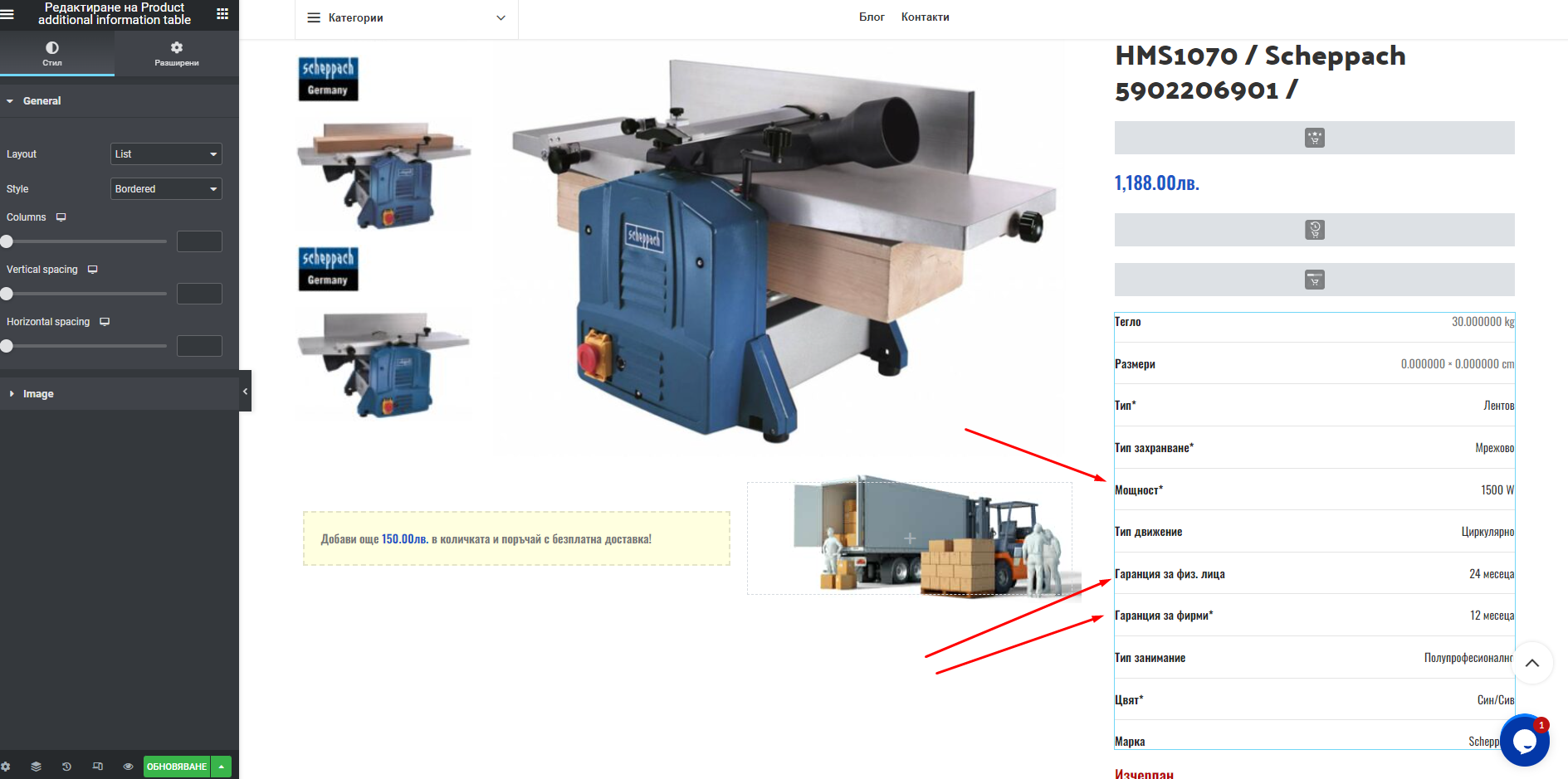The width and height of the screenshot is (1568, 779).
Task: Click the Columns value input field
Action: [199, 241]
